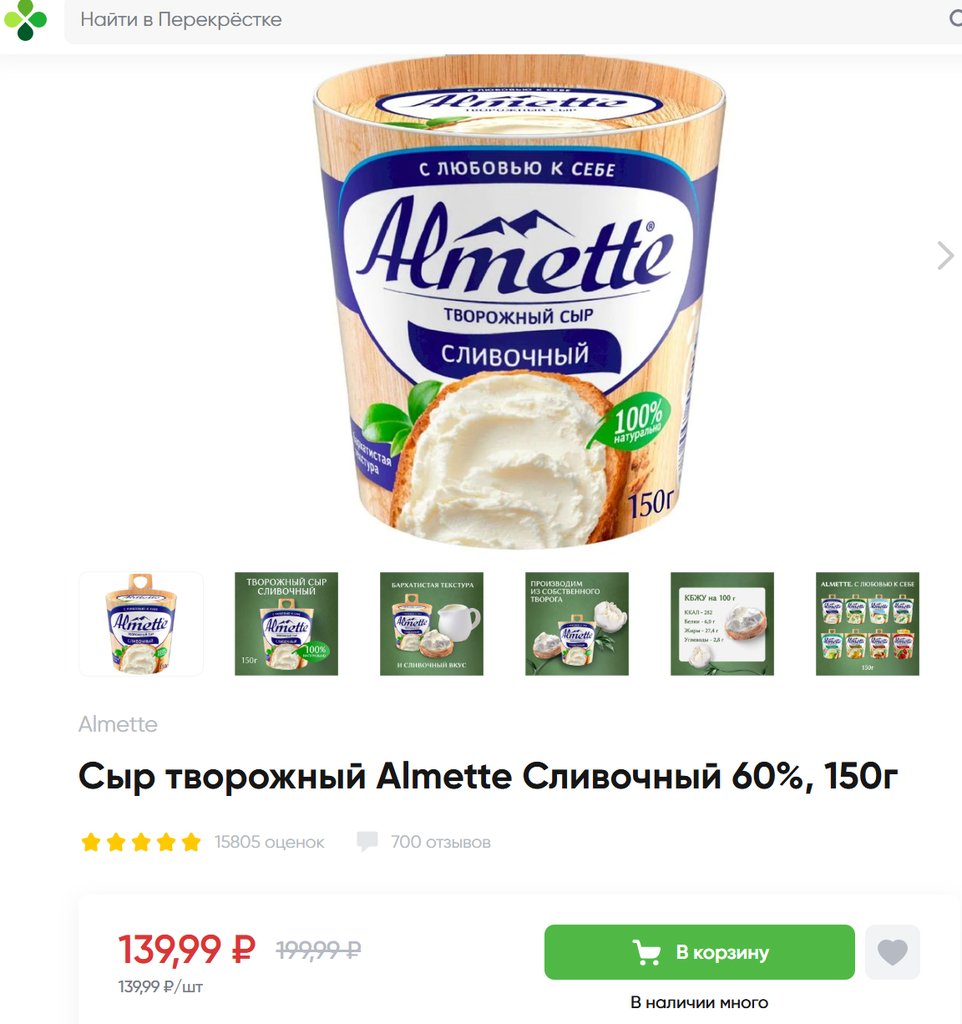Image resolution: width=962 pixels, height=1024 pixels.
Task: Select first thumbnail of Almette cup
Action: click(141, 624)
